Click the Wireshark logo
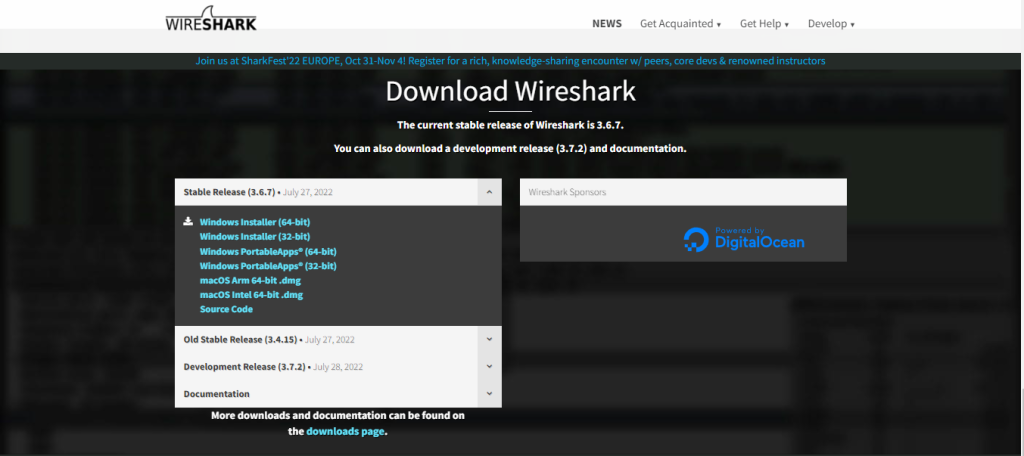 coord(211,19)
